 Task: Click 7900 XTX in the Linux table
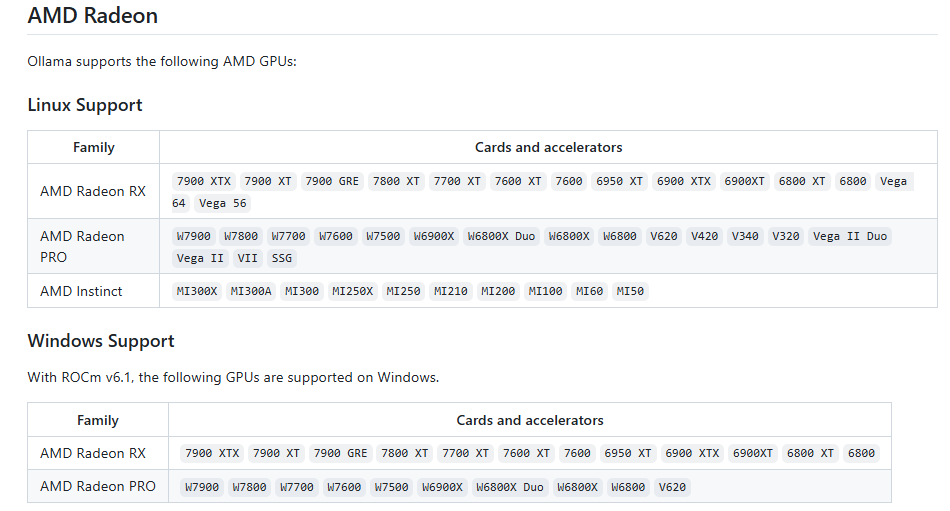(204, 181)
